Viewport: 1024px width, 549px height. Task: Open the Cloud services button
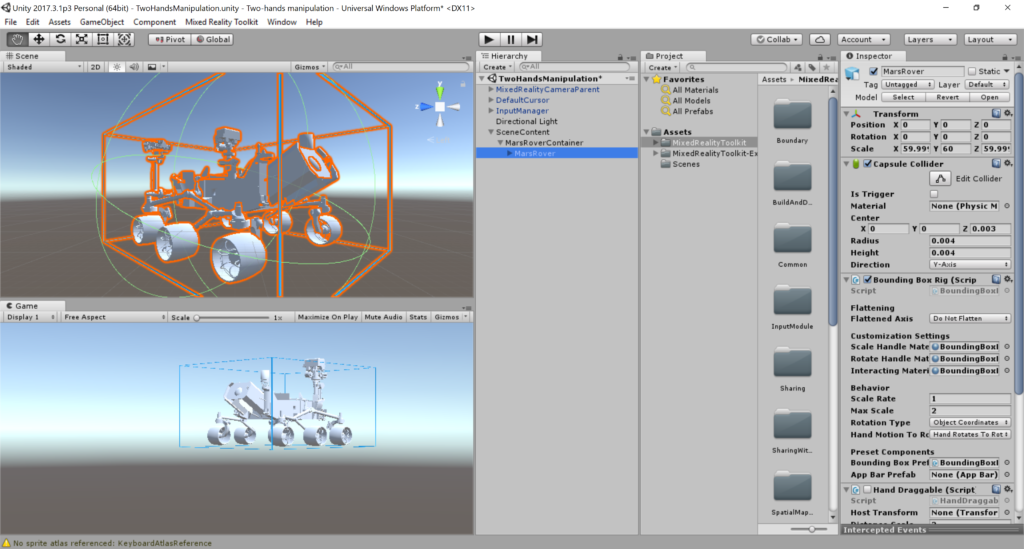[820, 39]
